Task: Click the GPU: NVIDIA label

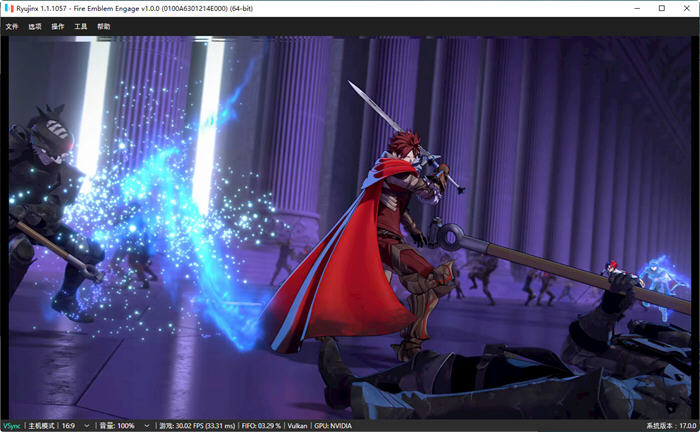Action: (x=333, y=426)
